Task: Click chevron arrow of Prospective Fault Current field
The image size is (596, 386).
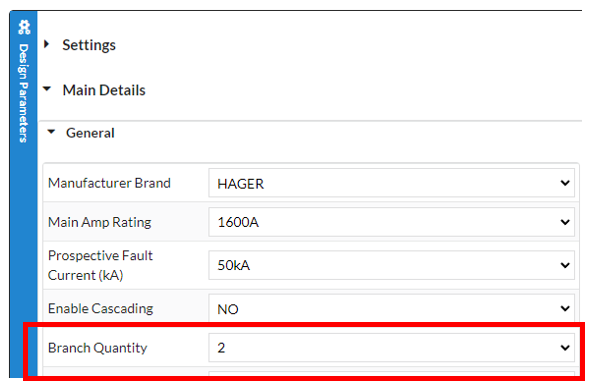Action: [x=565, y=265]
